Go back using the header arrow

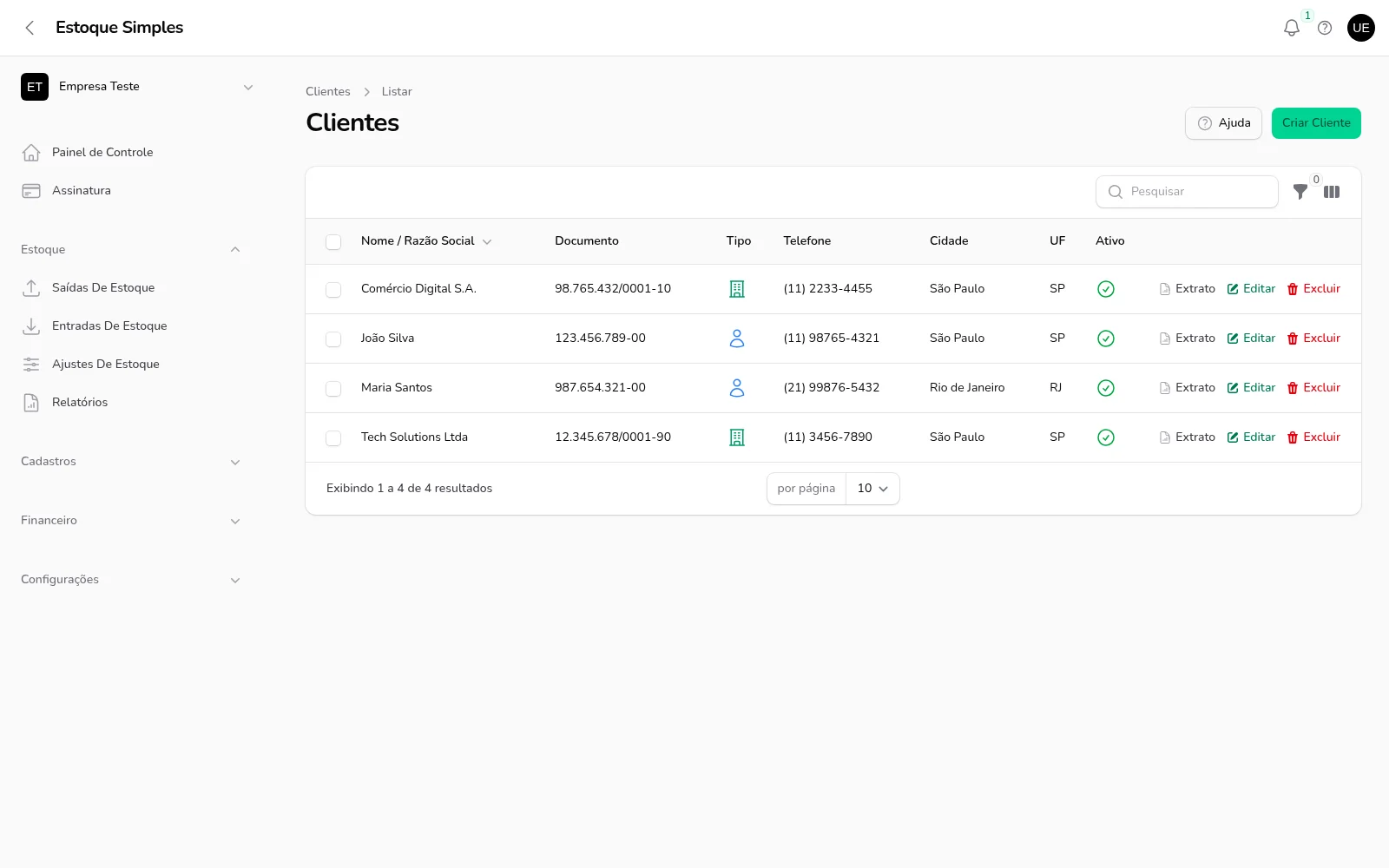click(30, 28)
